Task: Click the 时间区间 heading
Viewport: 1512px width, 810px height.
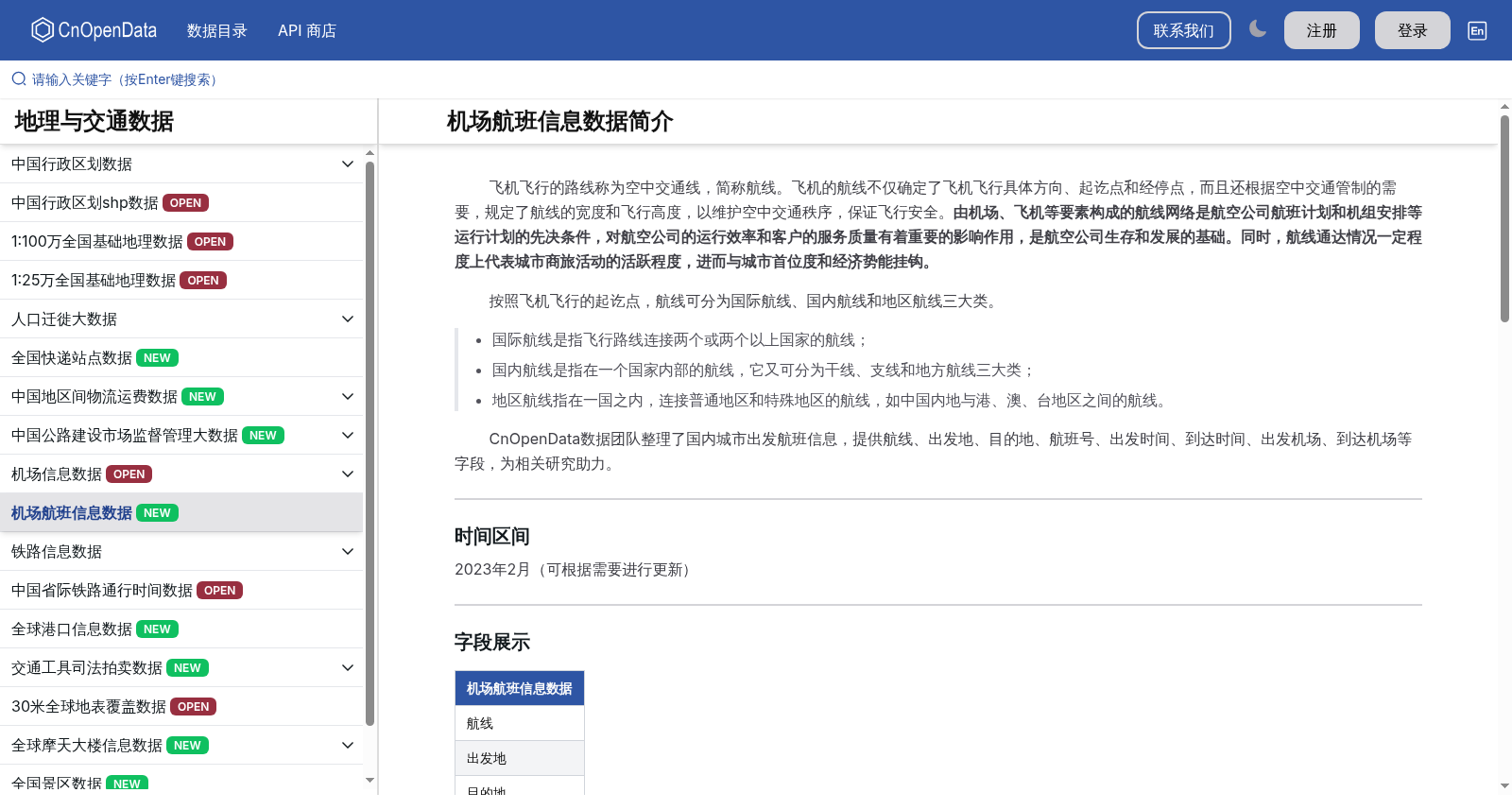Action: click(x=492, y=536)
